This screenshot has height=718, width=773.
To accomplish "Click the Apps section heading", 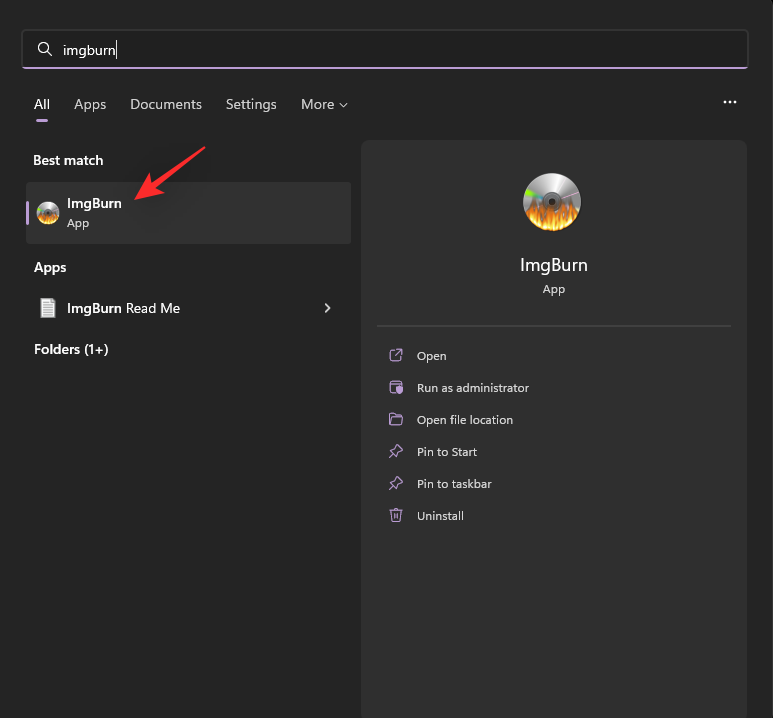I will pyautogui.click(x=50, y=267).
